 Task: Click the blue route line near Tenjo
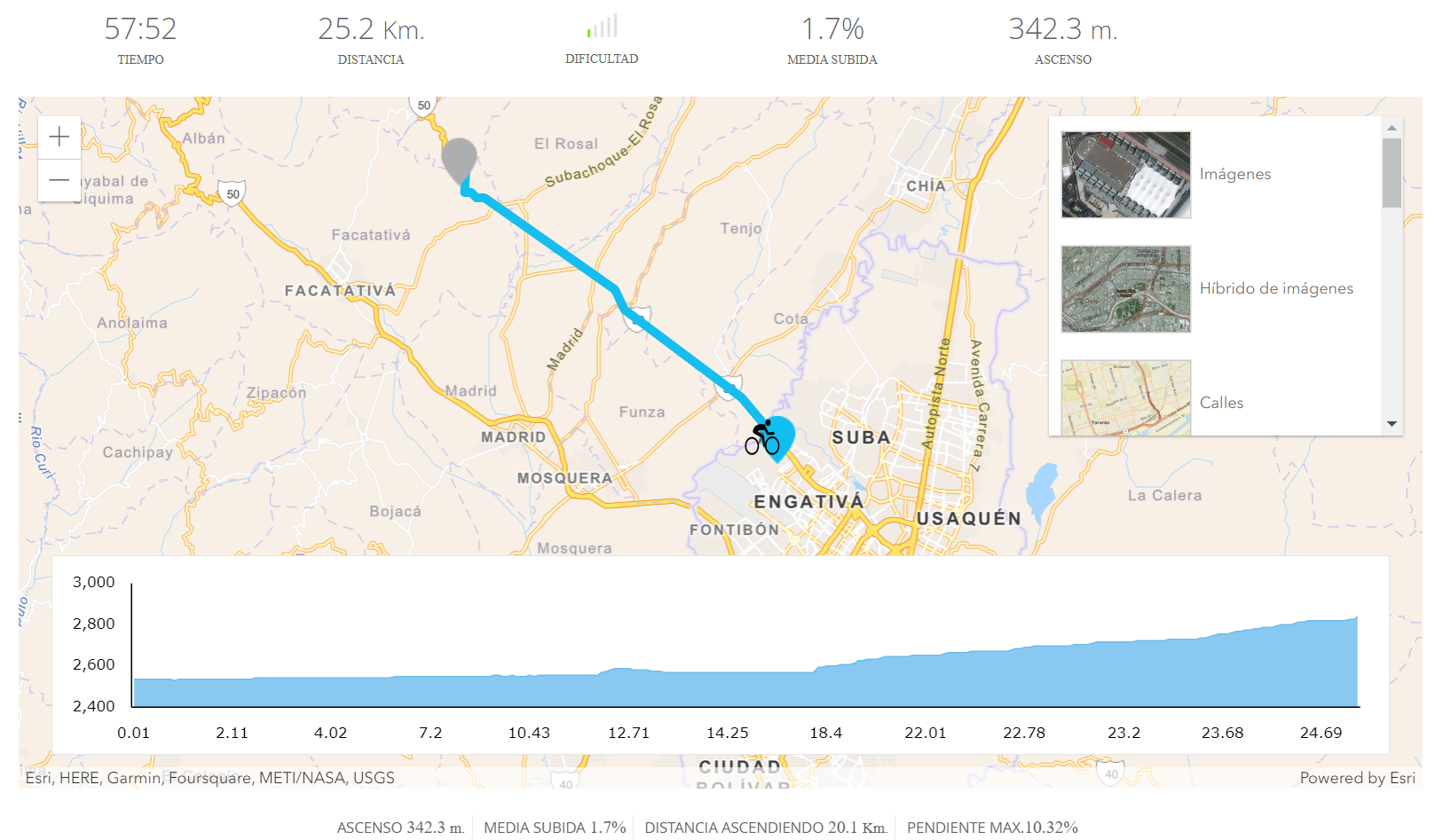click(x=568, y=257)
